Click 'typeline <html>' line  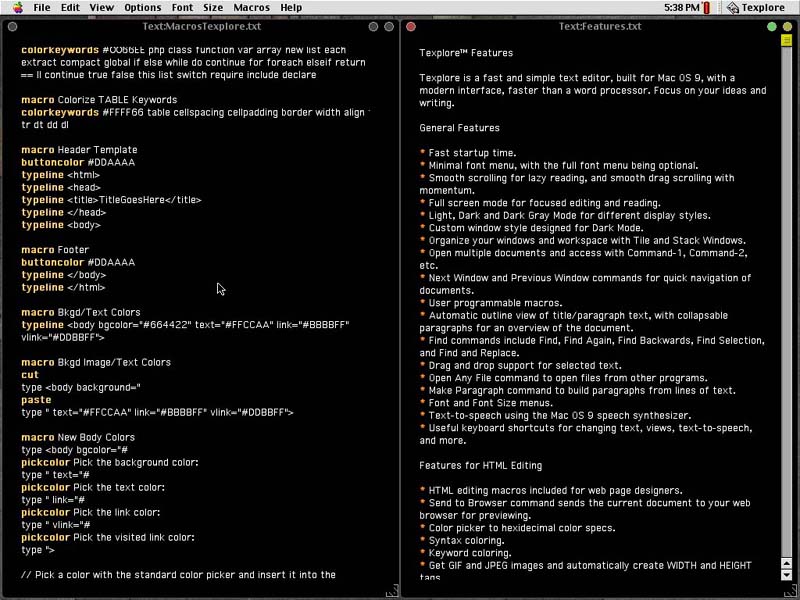[60, 175]
